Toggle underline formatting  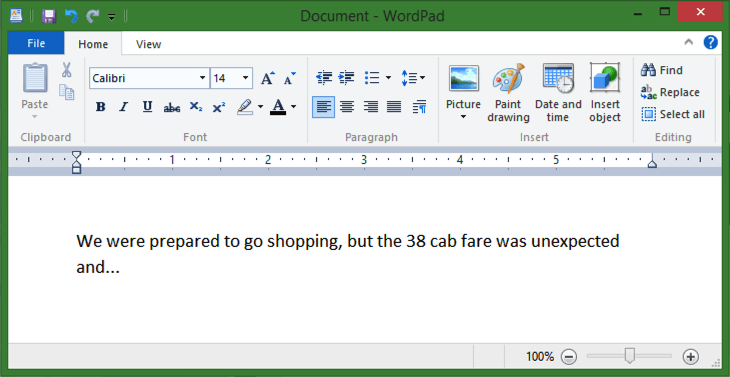coord(148,107)
